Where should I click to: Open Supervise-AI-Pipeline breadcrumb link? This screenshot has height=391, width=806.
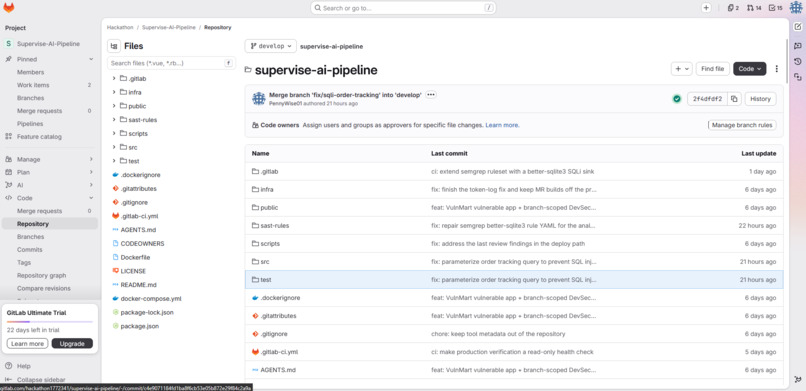point(169,28)
